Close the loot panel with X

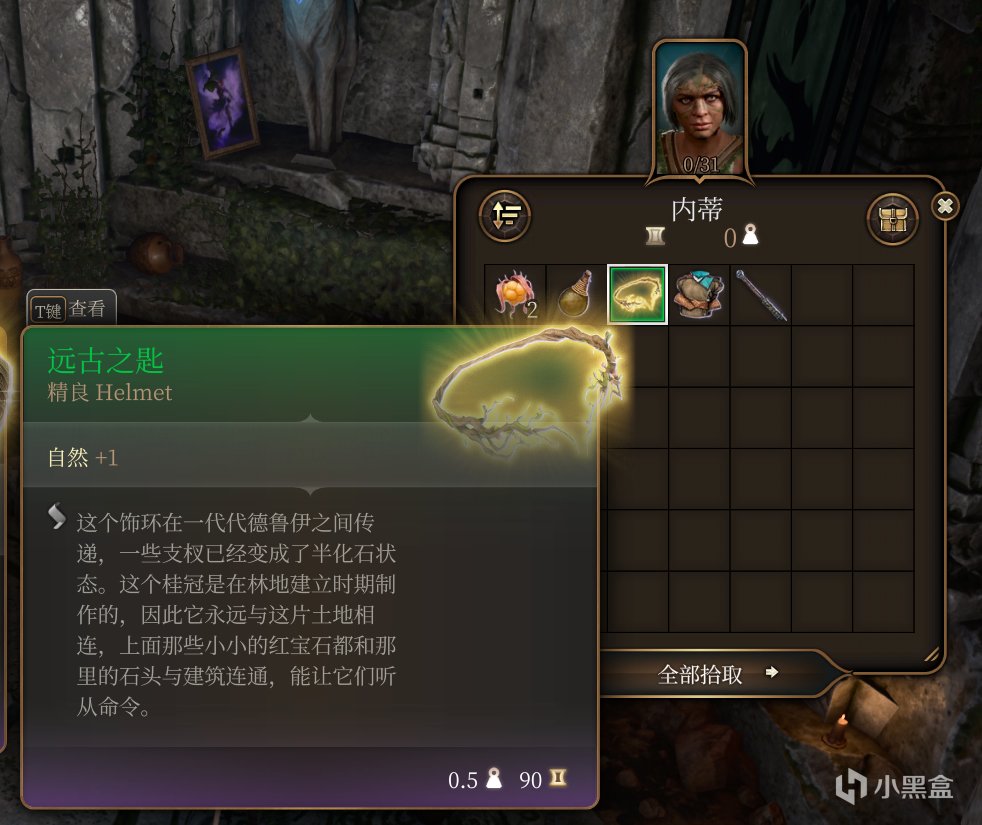[945, 205]
